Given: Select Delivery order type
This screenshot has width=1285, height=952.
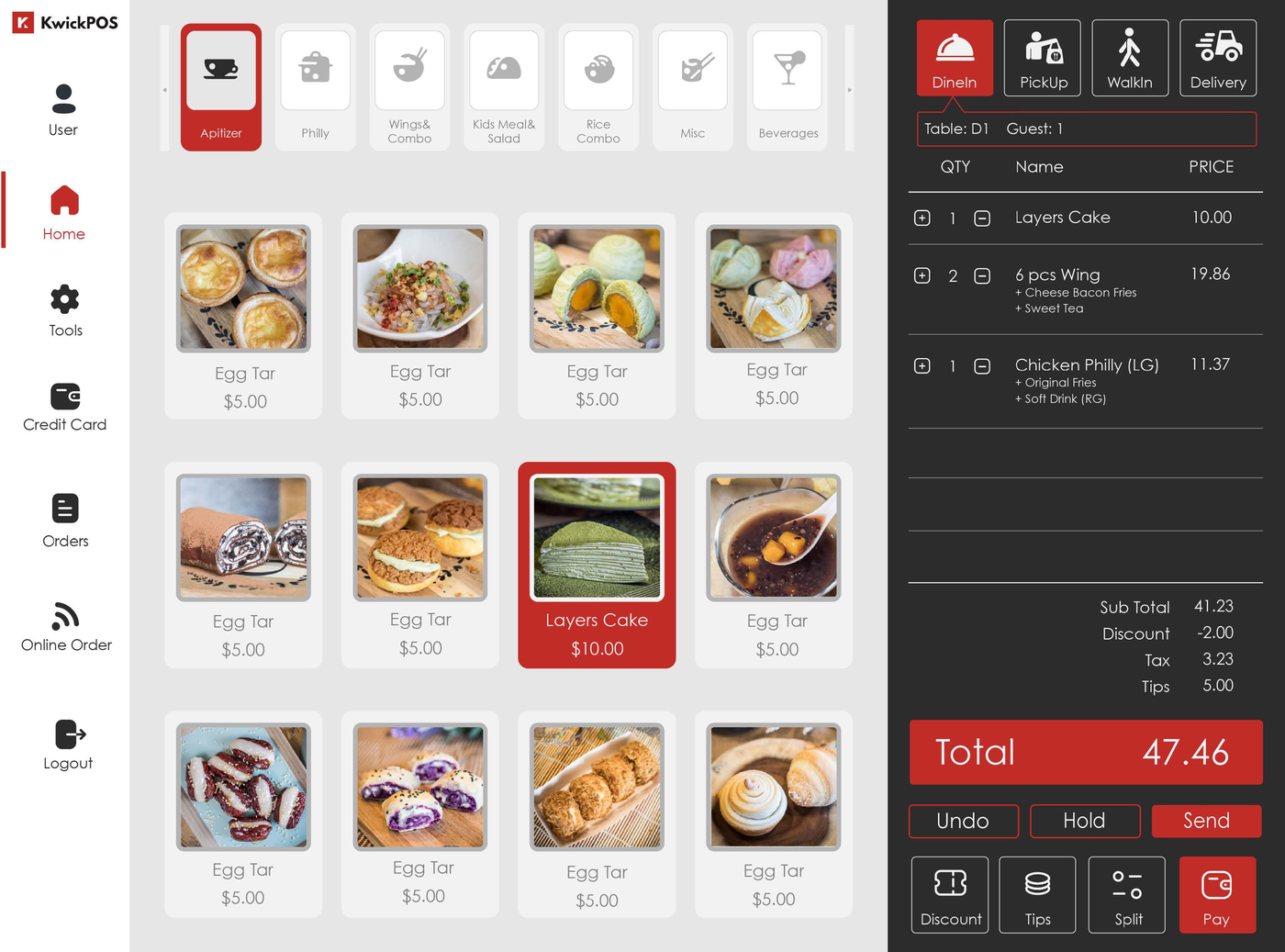Looking at the screenshot, I should (x=1218, y=58).
